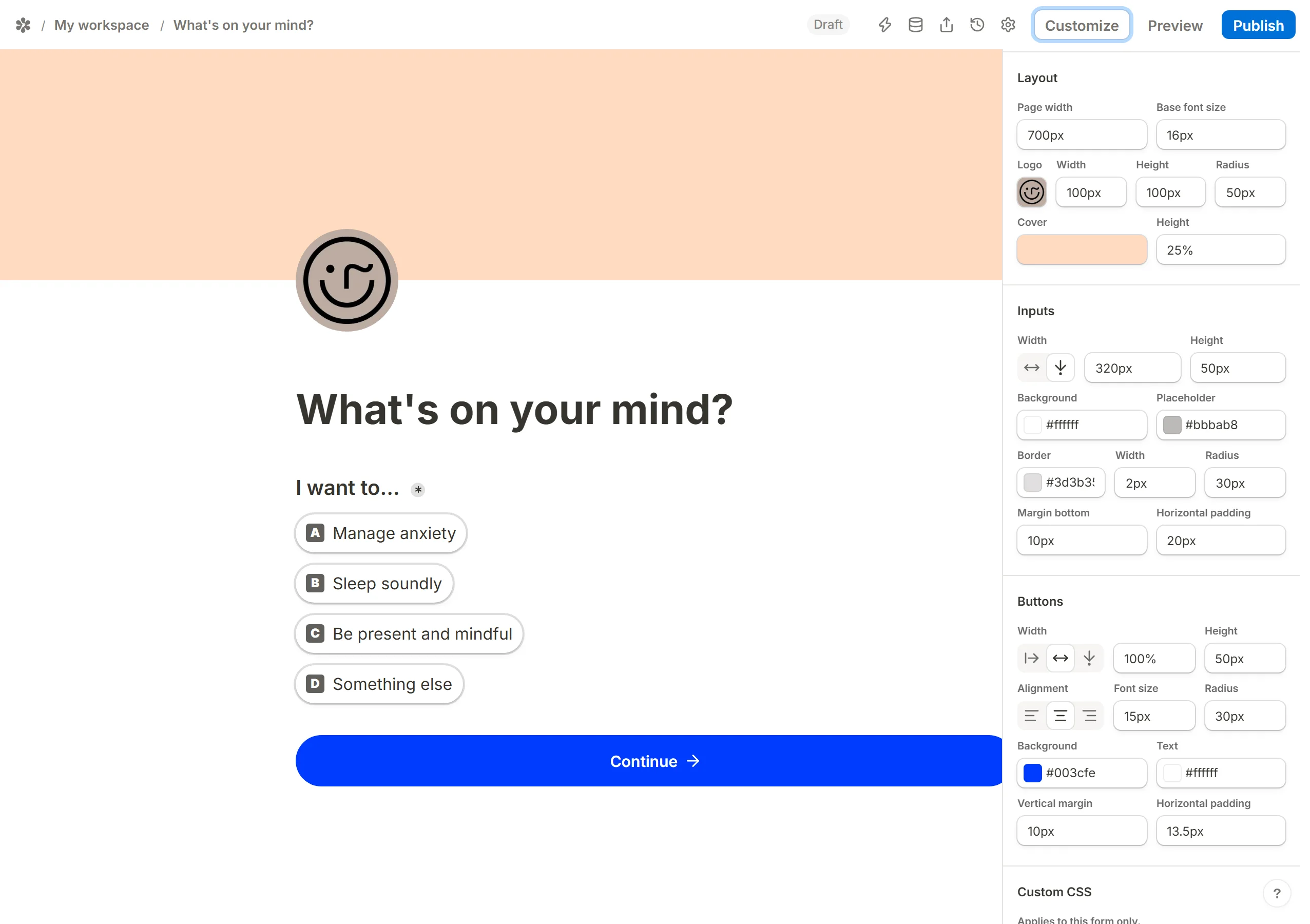Image resolution: width=1310 pixels, height=924 pixels.
Task: Align button text center
Action: point(1060,716)
